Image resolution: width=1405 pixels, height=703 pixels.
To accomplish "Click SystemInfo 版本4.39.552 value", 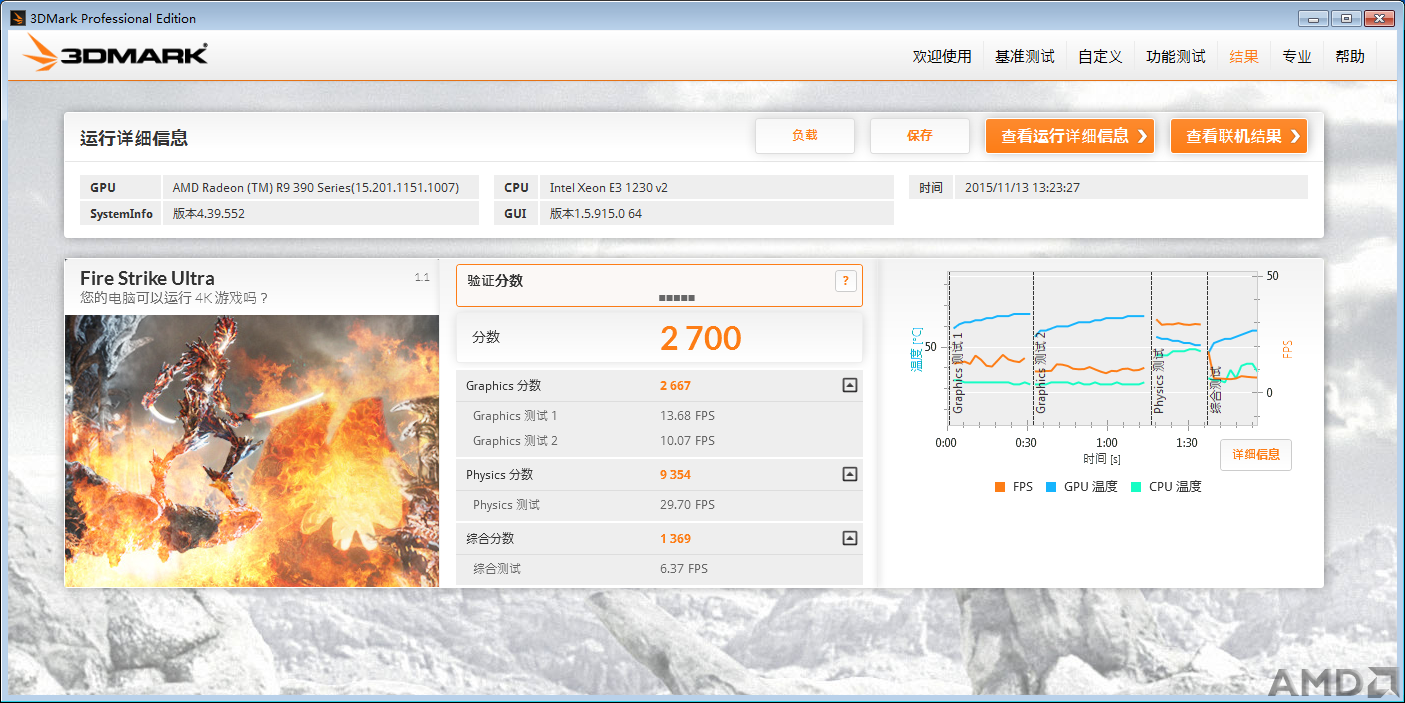I will click(209, 214).
